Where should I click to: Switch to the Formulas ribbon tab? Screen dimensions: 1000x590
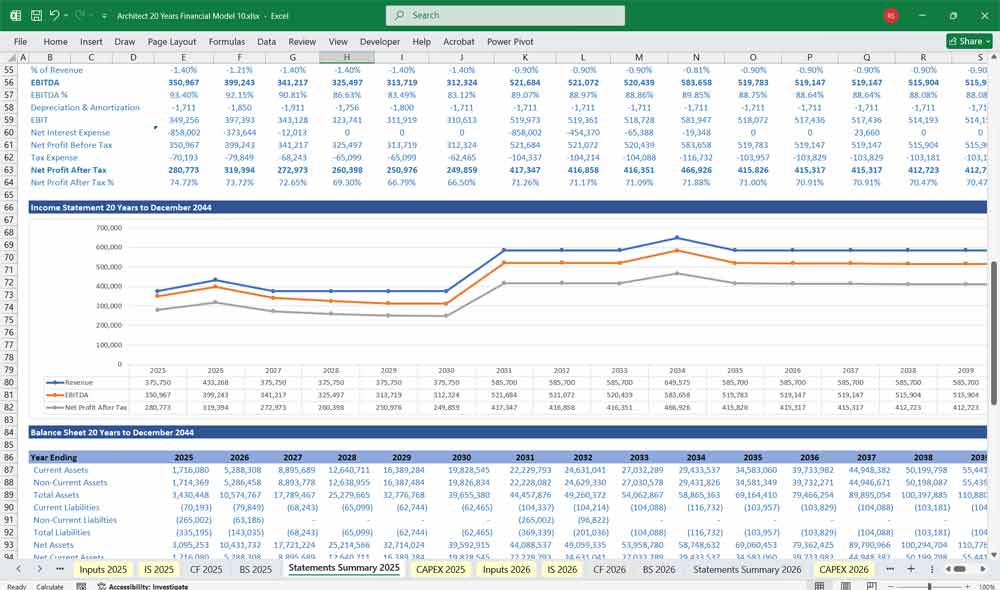pyautogui.click(x=227, y=42)
